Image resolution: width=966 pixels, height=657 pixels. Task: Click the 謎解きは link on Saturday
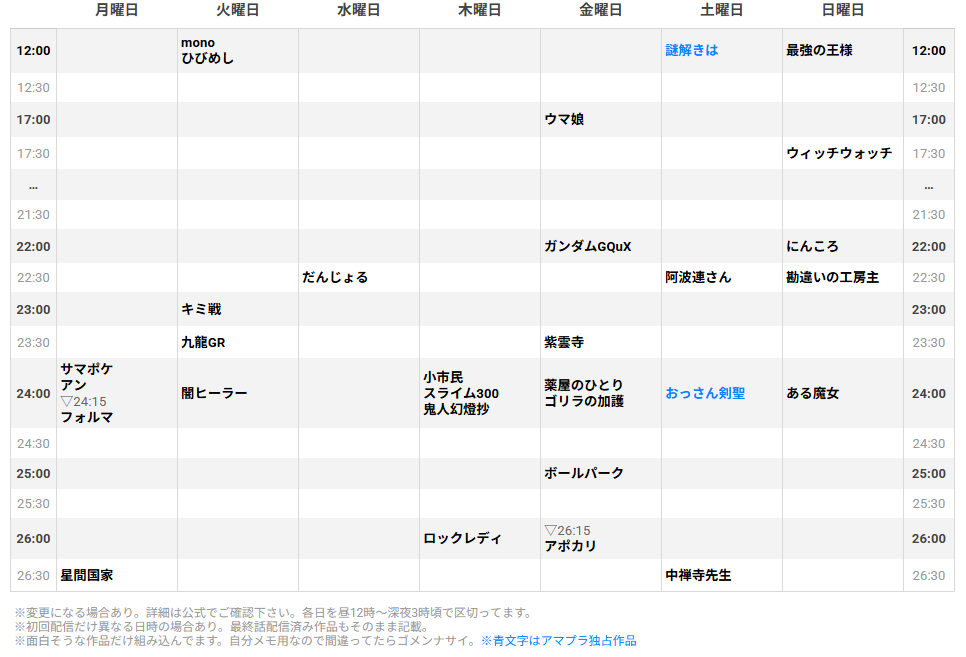point(691,51)
